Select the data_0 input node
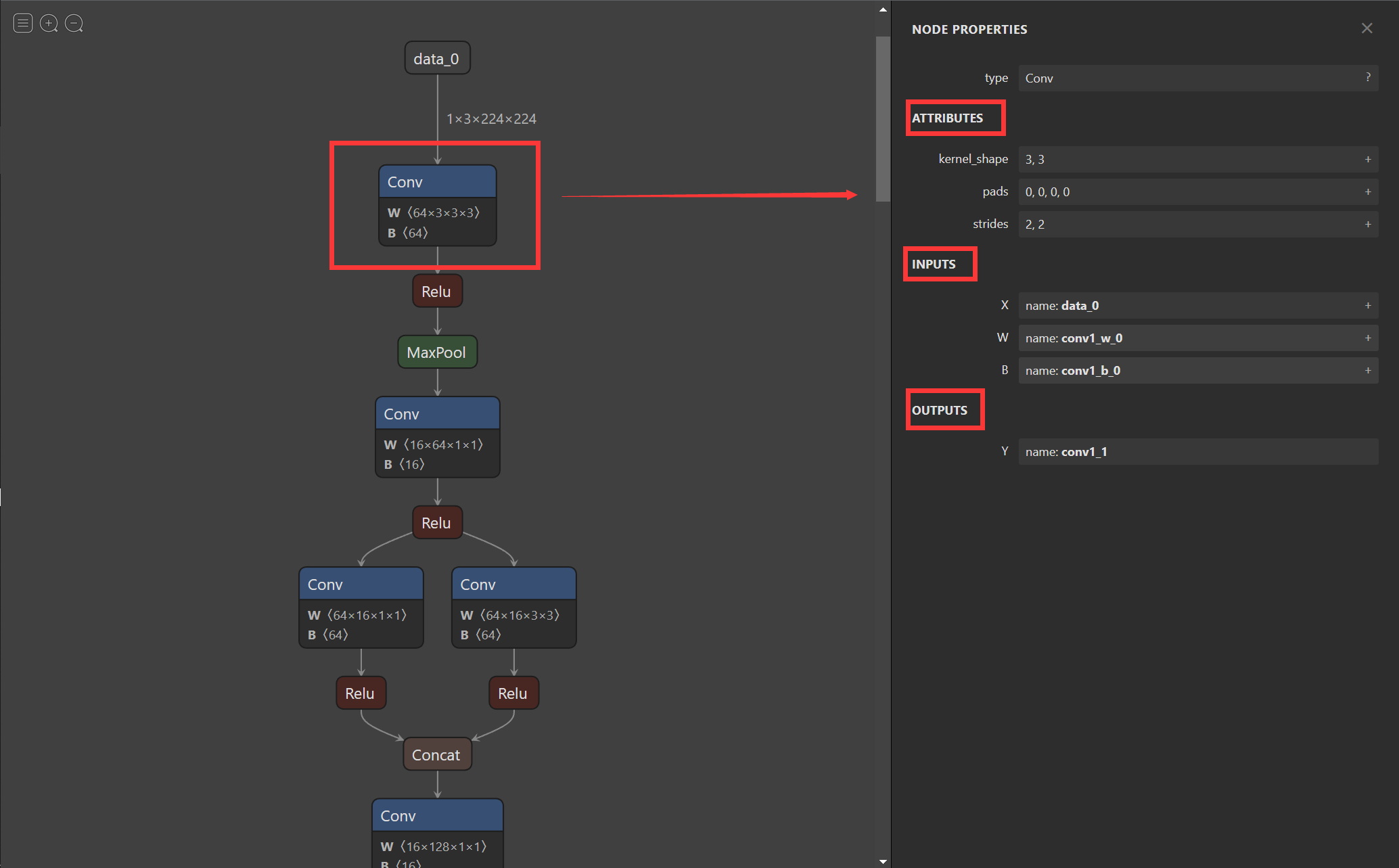Screen dimensions: 1399x868 coord(437,59)
